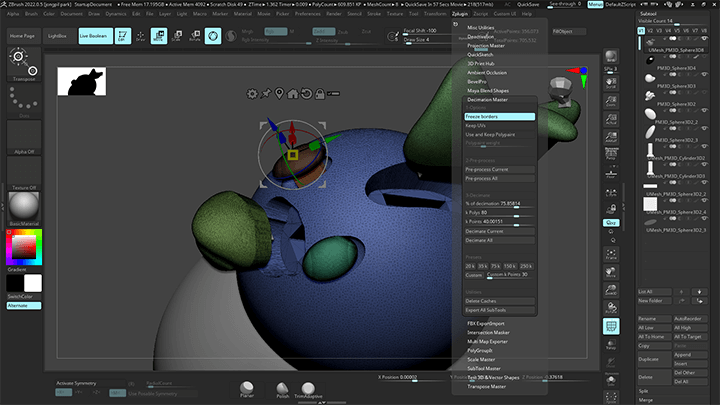Screen dimensions: 720x405
Task: Click the AAHalf icon
Action: pos(611,136)
